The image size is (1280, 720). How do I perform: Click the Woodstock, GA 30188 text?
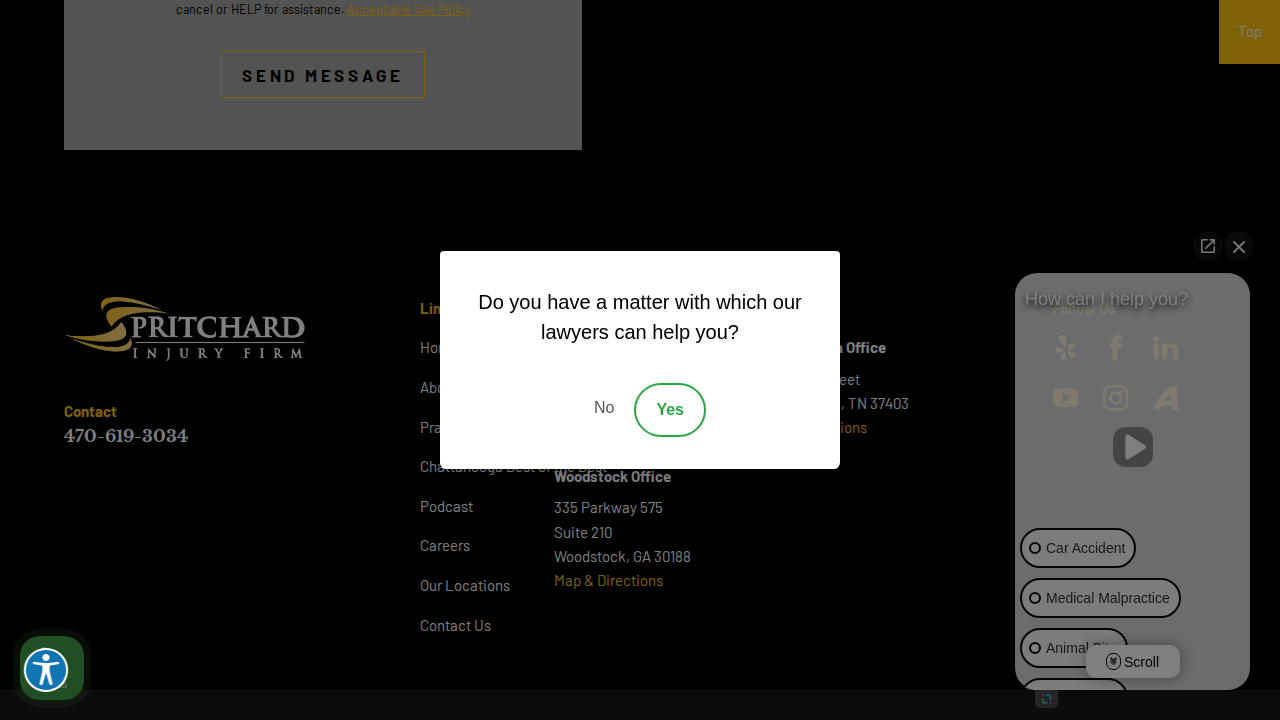click(622, 557)
